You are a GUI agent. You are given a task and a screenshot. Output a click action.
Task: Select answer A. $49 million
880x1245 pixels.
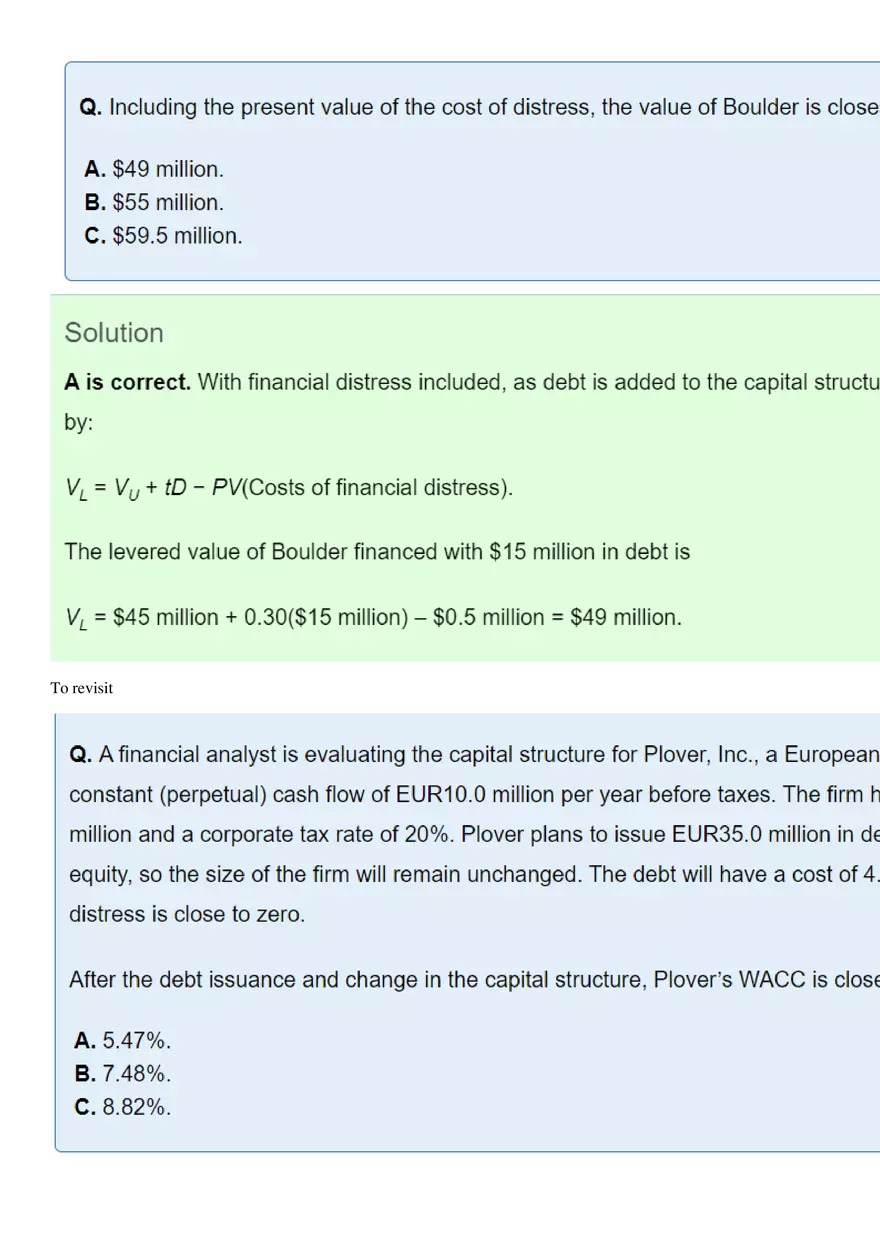pyautogui.click(x=155, y=169)
